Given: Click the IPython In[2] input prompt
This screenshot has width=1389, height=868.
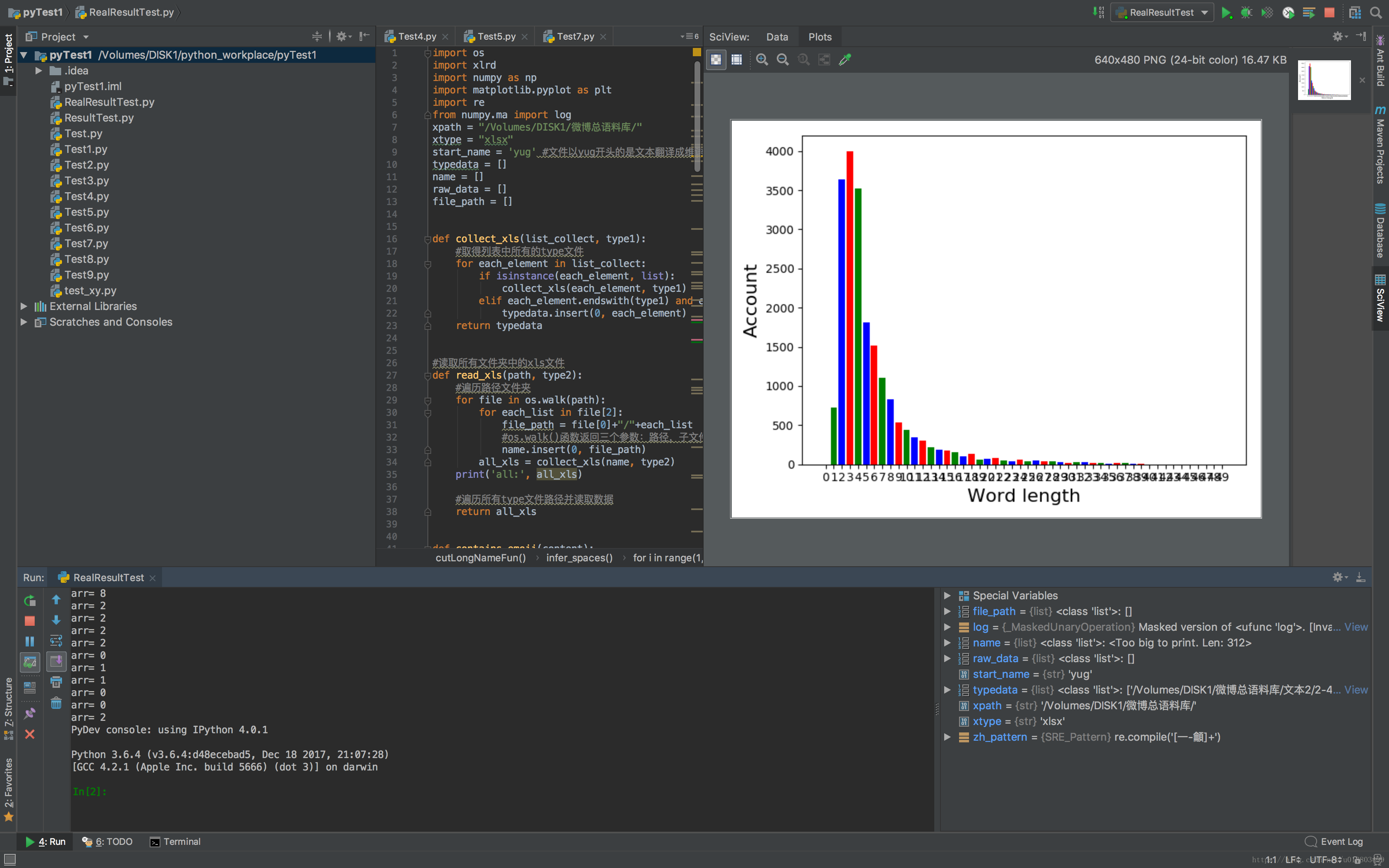Looking at the screenshot, I should 90,792.
